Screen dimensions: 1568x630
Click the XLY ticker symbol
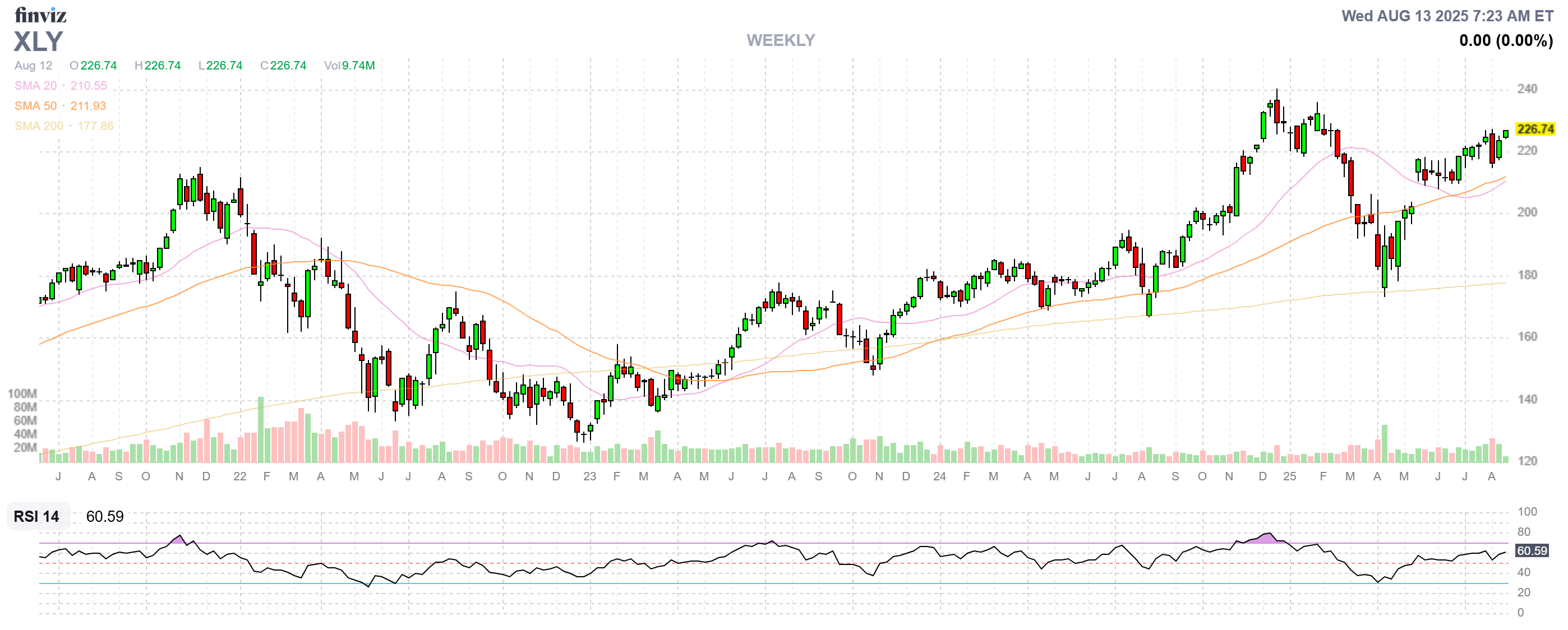(x=38, y=41)
